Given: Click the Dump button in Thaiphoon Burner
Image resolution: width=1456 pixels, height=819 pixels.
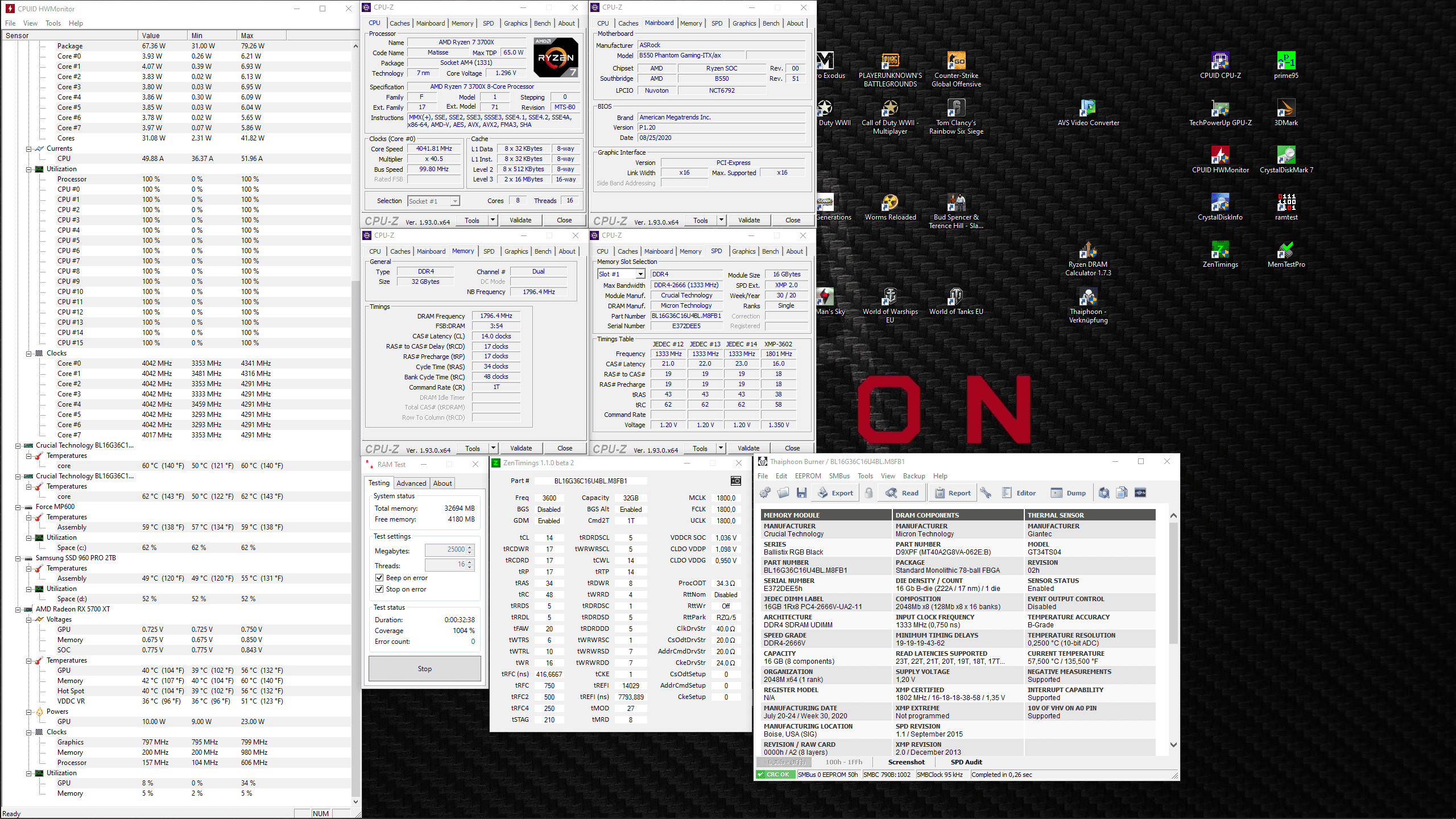Looking at the screenshot, I should (1069, 493).
